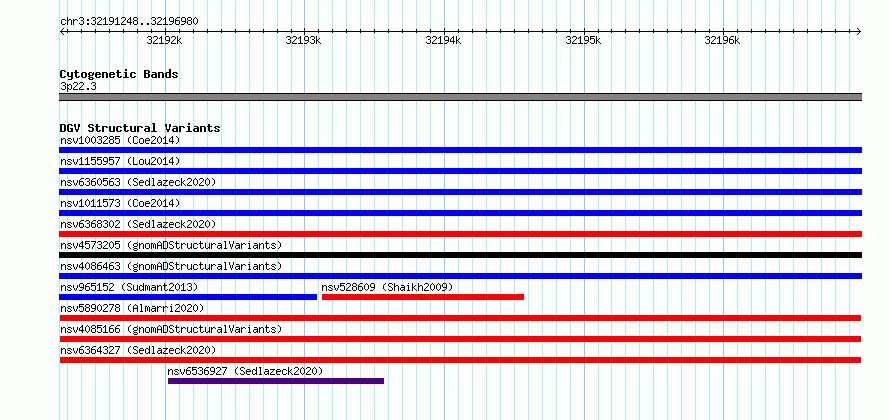Click the nsv4086463 gnomAD variant label
The image size is (890, 420).
[171, 266]
